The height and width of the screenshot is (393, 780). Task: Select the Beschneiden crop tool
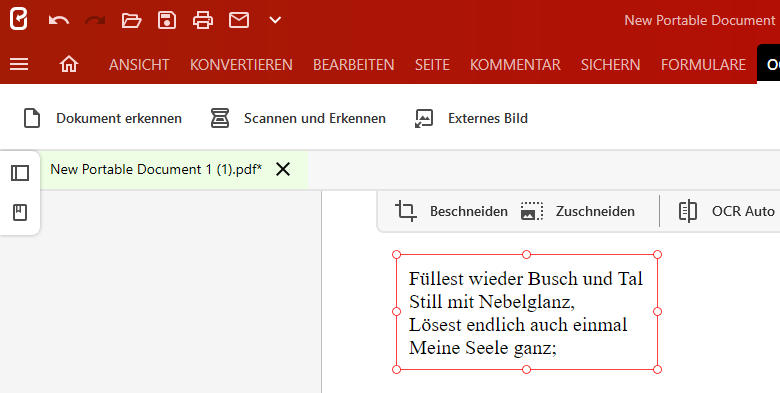click(x=451, y=211)
